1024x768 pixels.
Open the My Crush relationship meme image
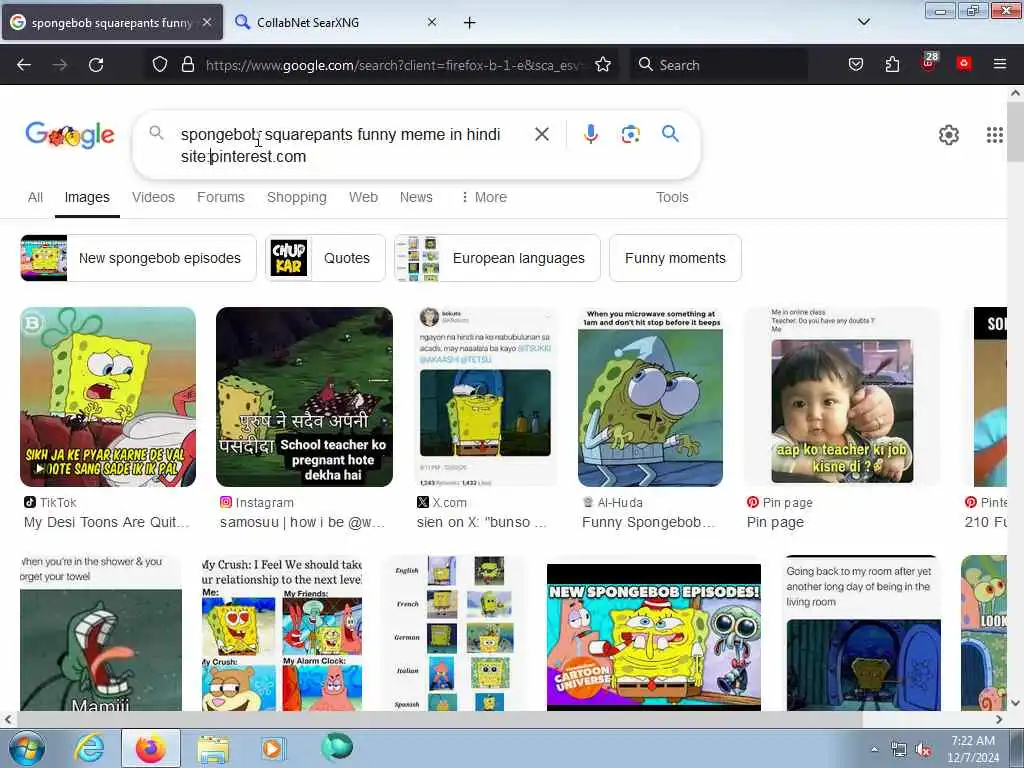[x=282, y=633]
